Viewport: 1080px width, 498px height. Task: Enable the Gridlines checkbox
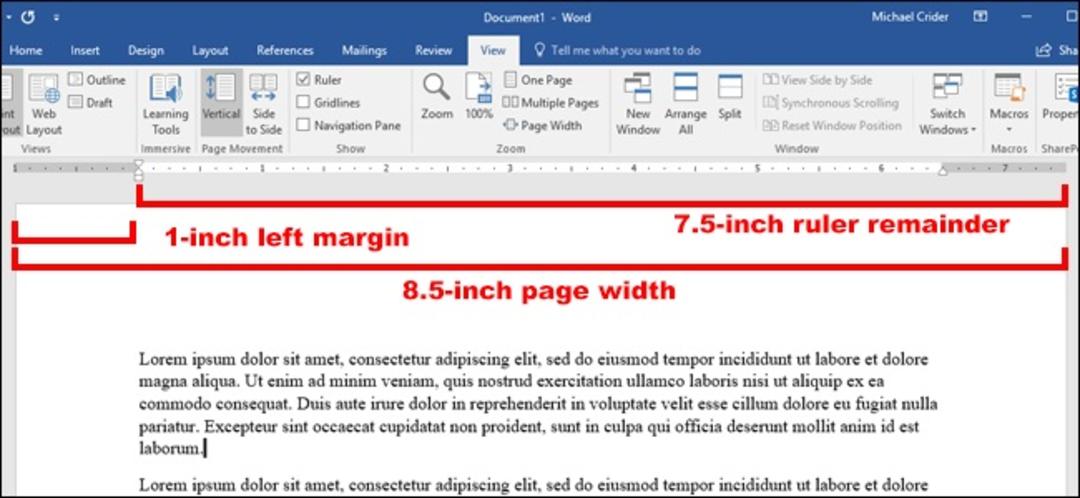[x=303, y=103]
